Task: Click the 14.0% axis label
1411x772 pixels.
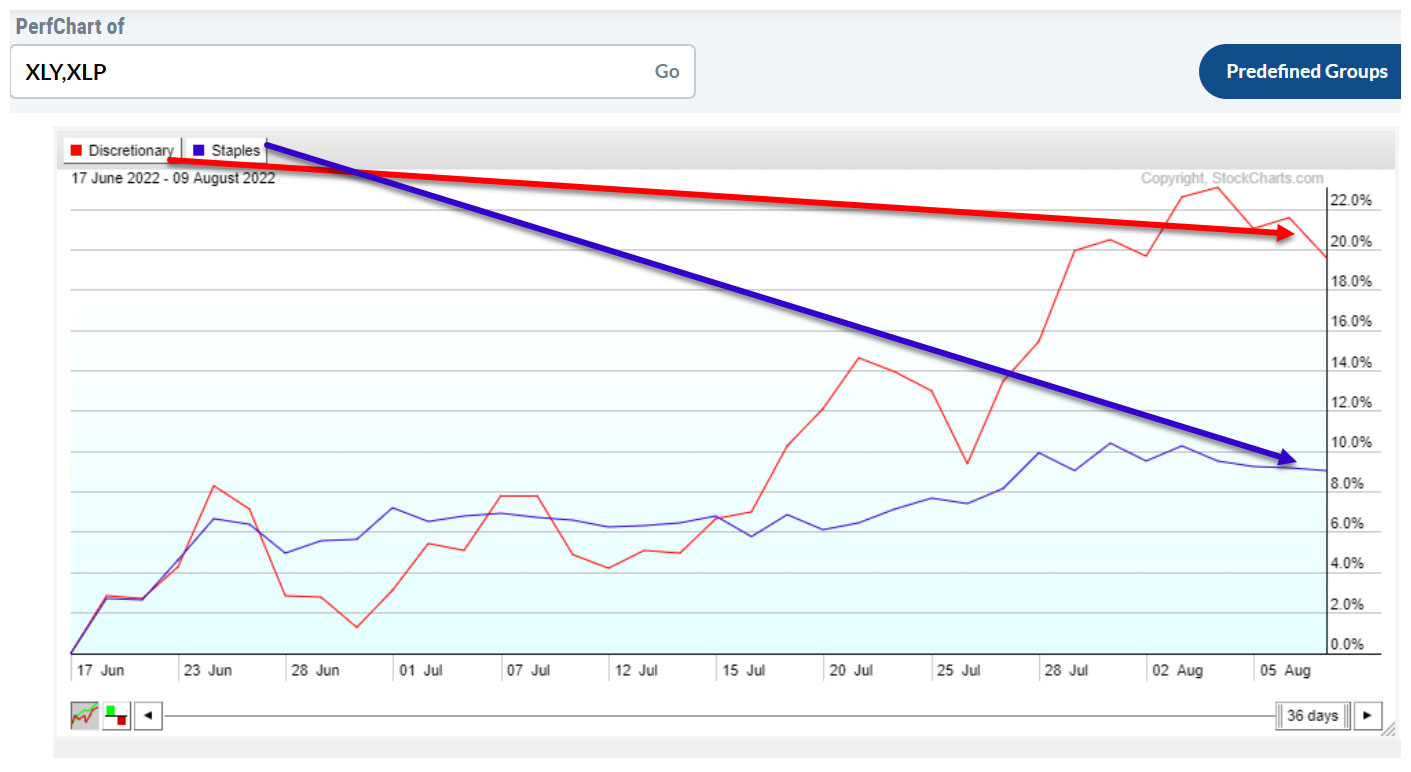Action: click(x=1352, y=362)
